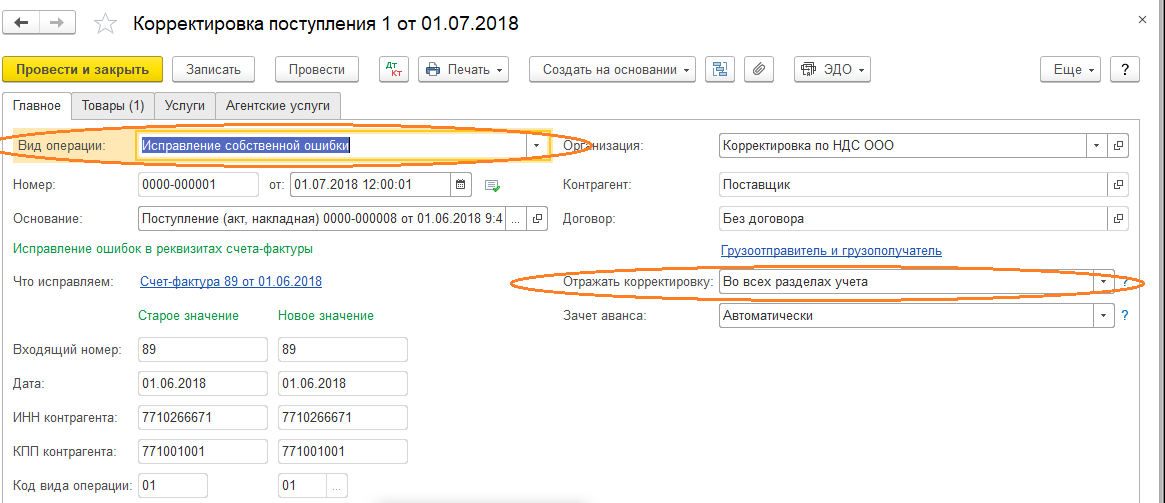Open the ЭДО dropdown menu

click(x=832, y=69)
